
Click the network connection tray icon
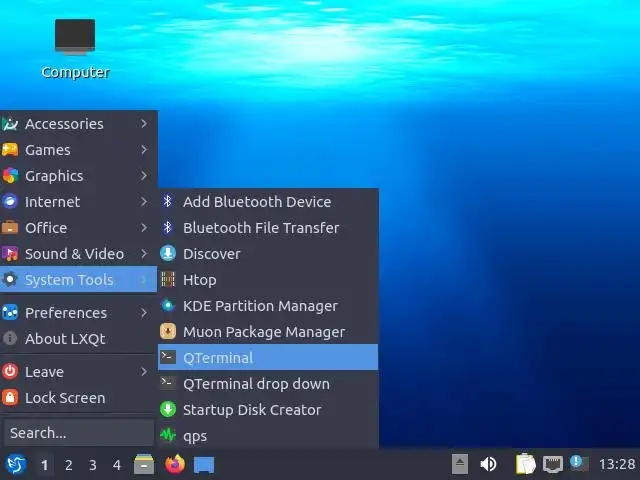[553, 464]
